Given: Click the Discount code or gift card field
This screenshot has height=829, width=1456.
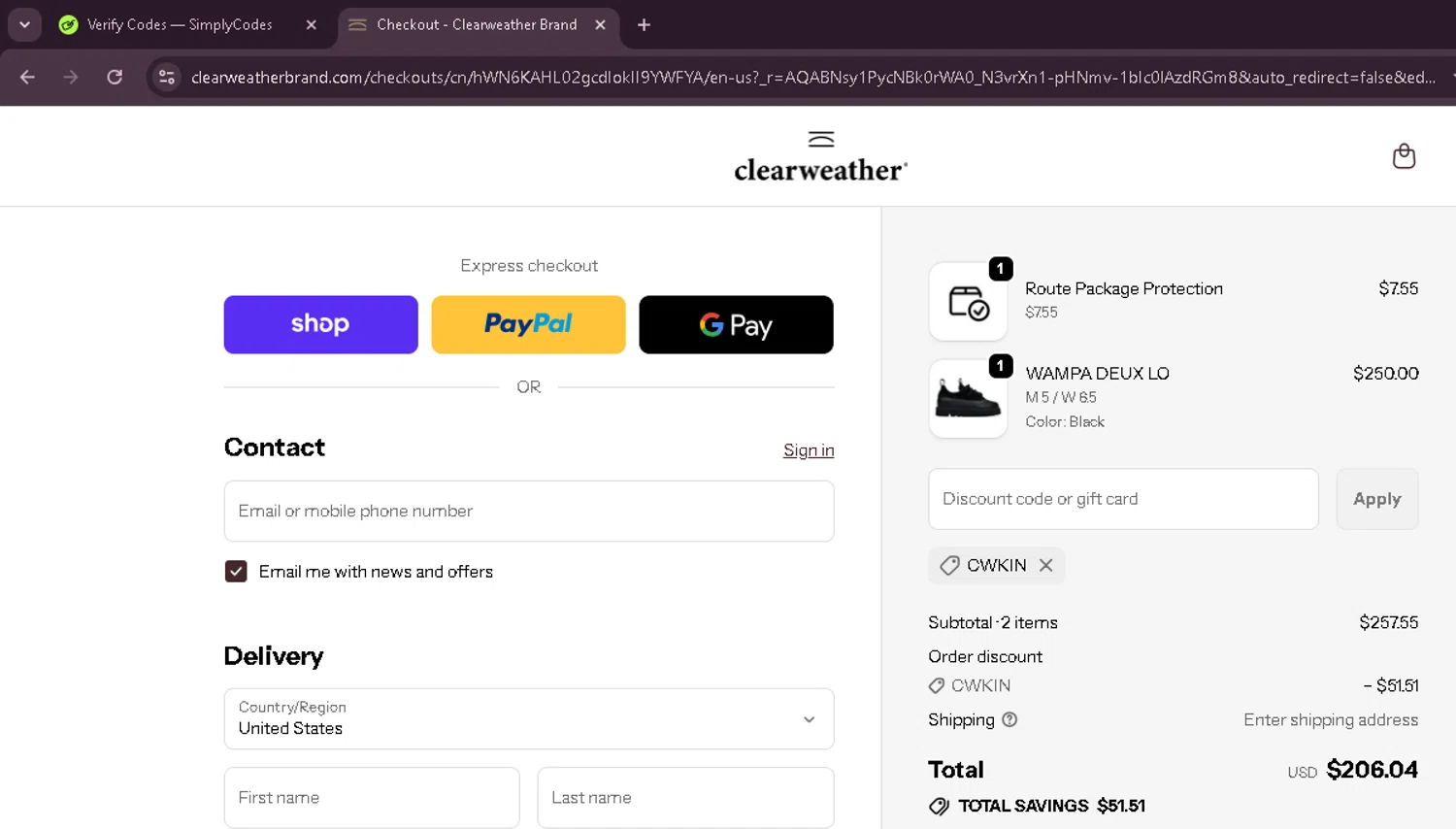Looking at the screenshot, I should click(x=1123, y=499).
